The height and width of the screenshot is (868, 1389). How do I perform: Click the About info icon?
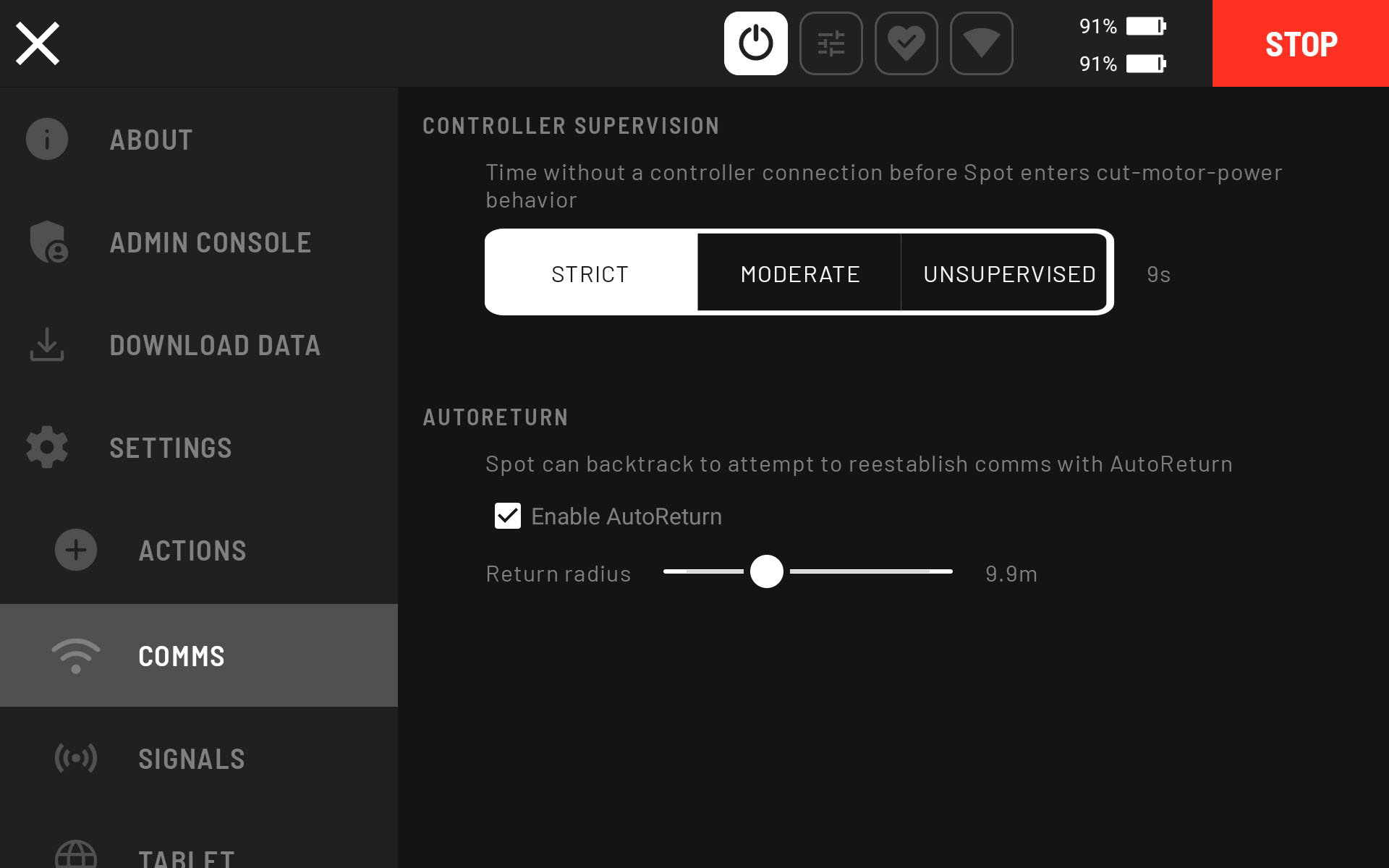[x=47, y=139]
